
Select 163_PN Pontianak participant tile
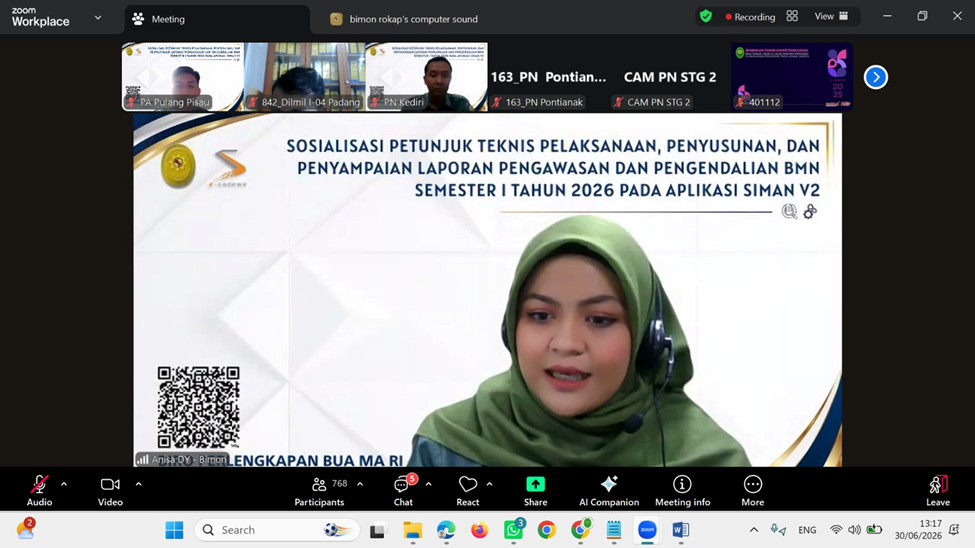(x=548, y=77)
